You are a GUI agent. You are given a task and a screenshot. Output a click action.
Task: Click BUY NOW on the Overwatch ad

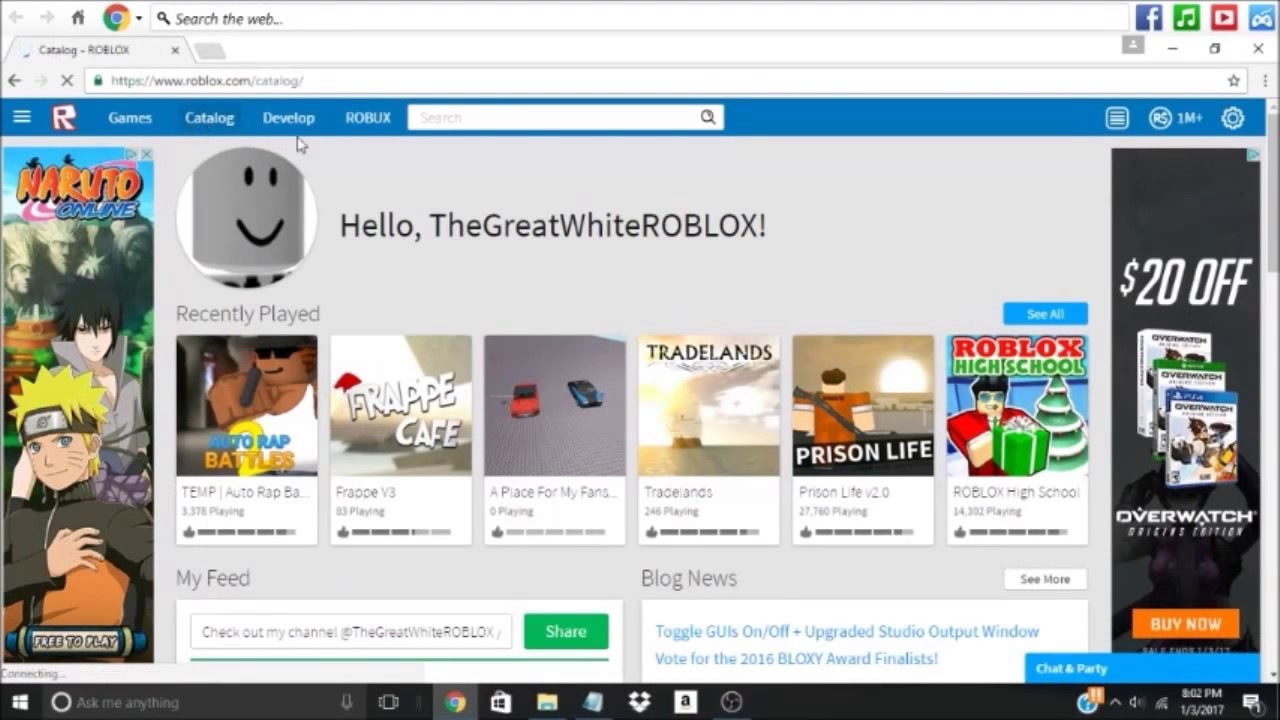[x=1185, y=624]
